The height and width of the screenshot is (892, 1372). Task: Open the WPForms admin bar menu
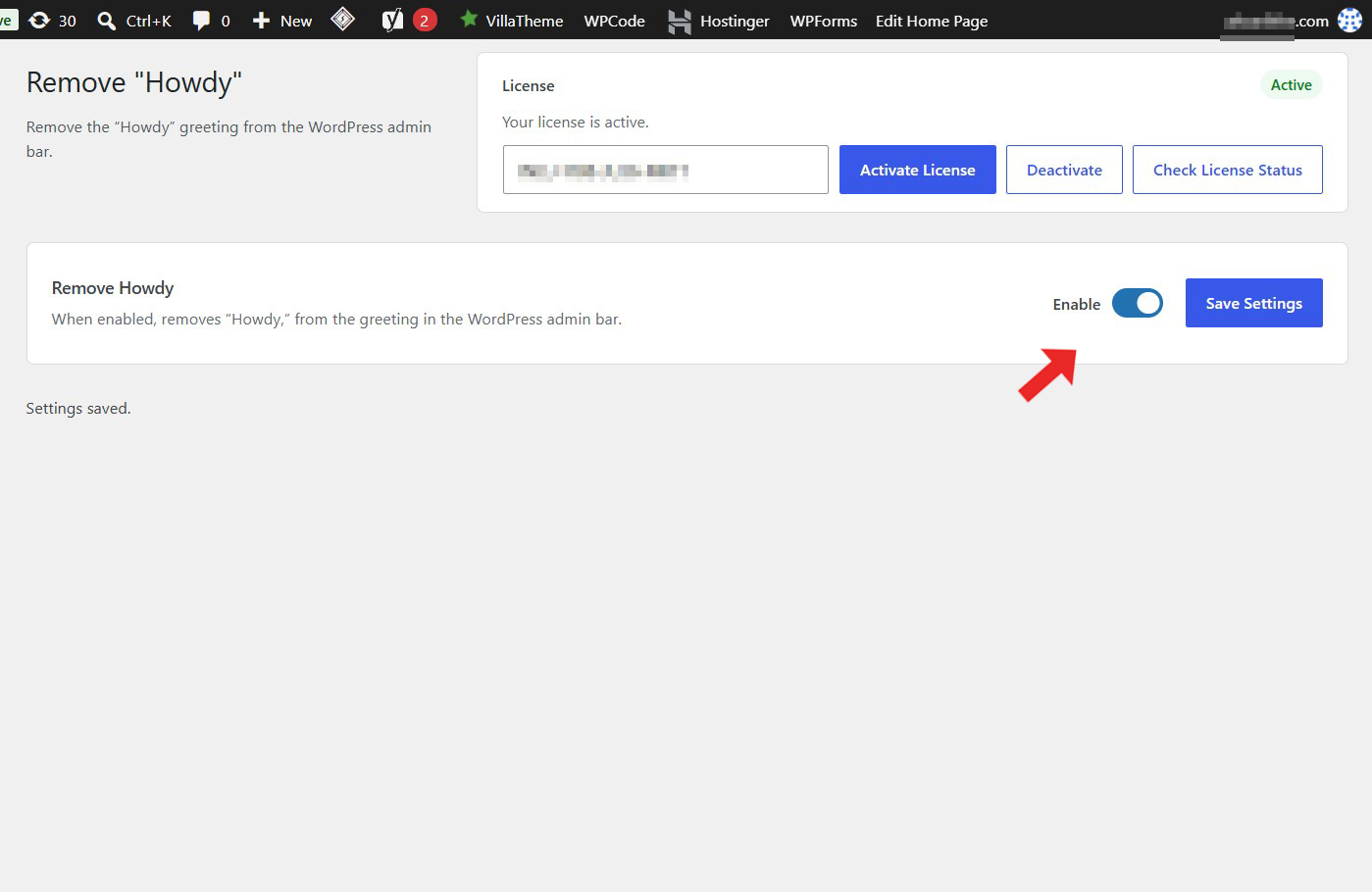(x=824, y=21)
